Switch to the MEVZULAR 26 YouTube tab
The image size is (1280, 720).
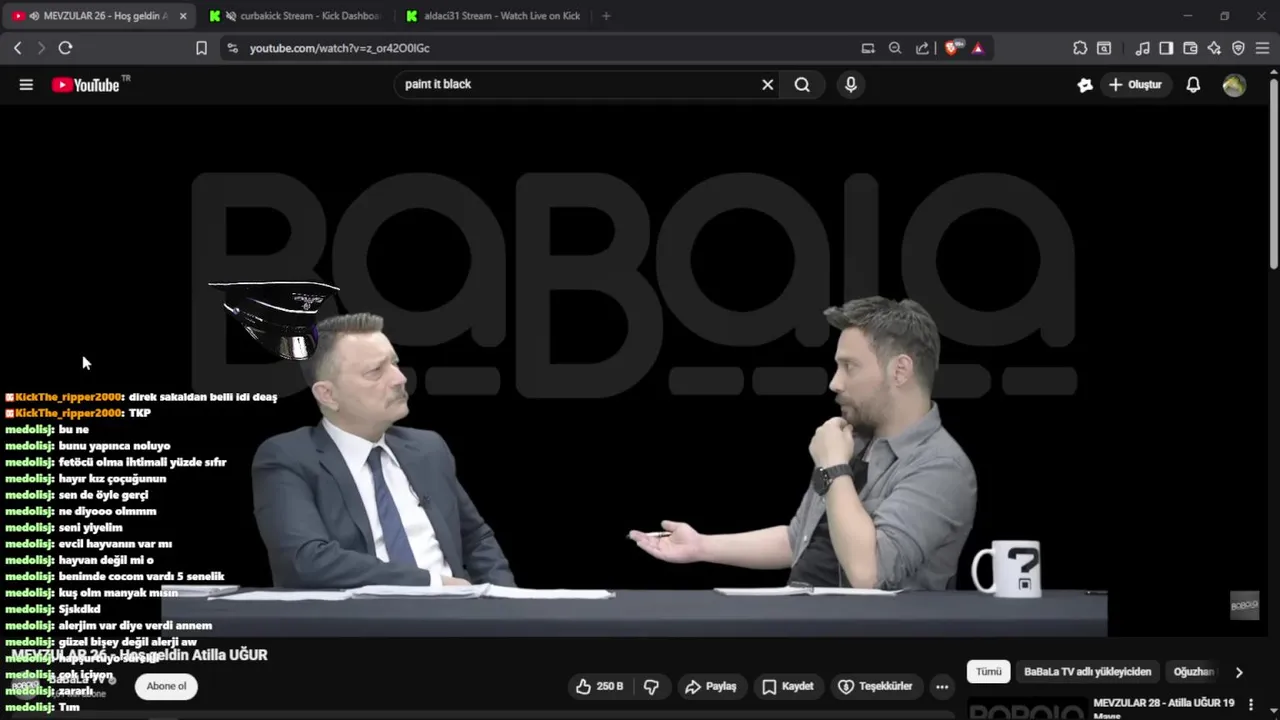(100, 16)
